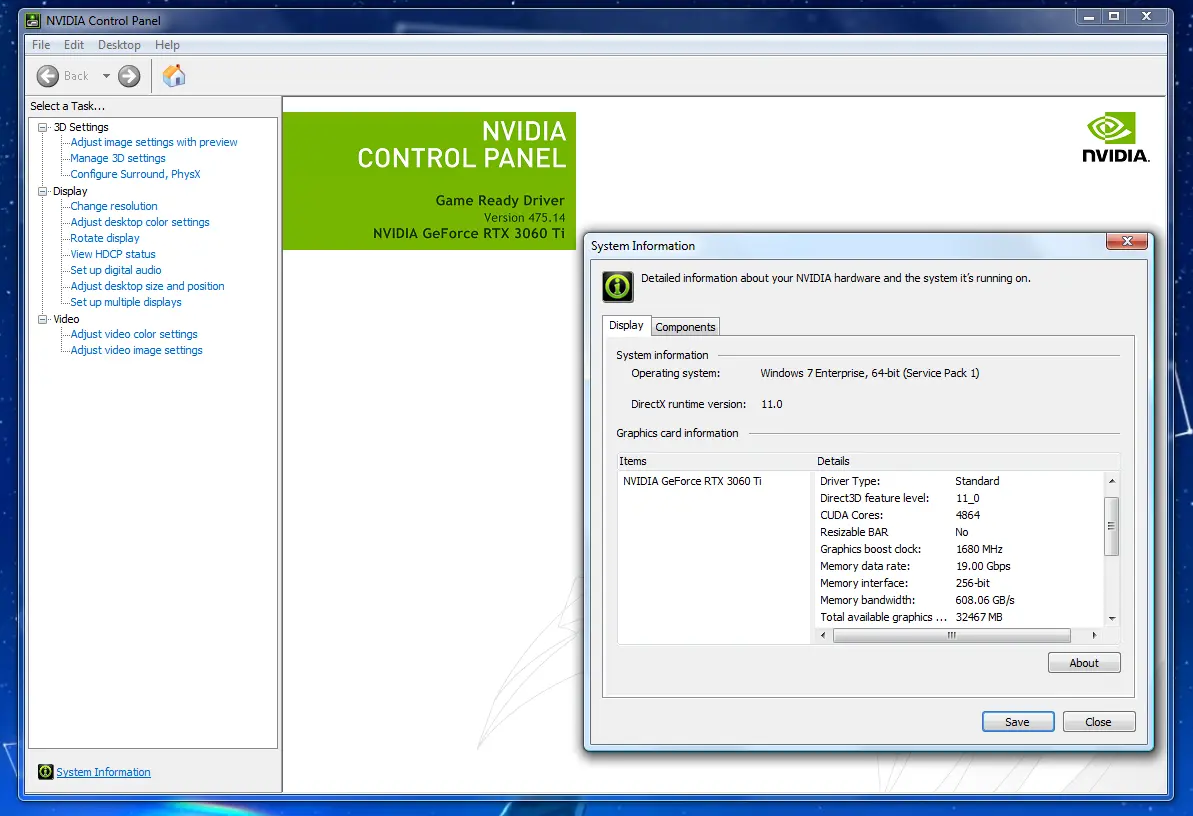Open Adjust desktop size and position
Screen dimensions: 1193x816
click(148, 286)
